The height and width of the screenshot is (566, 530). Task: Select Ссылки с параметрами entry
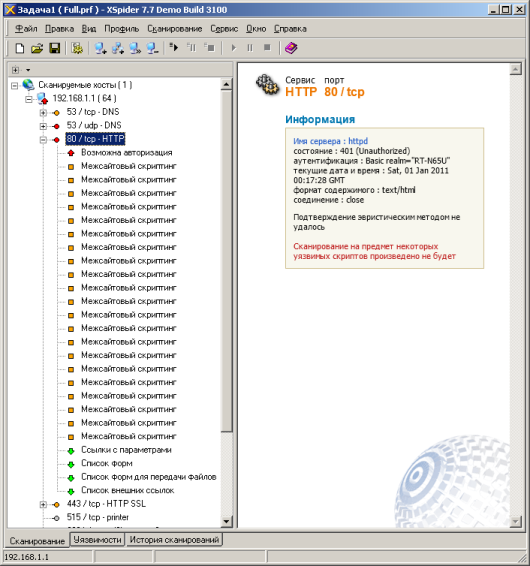(126, 450)
